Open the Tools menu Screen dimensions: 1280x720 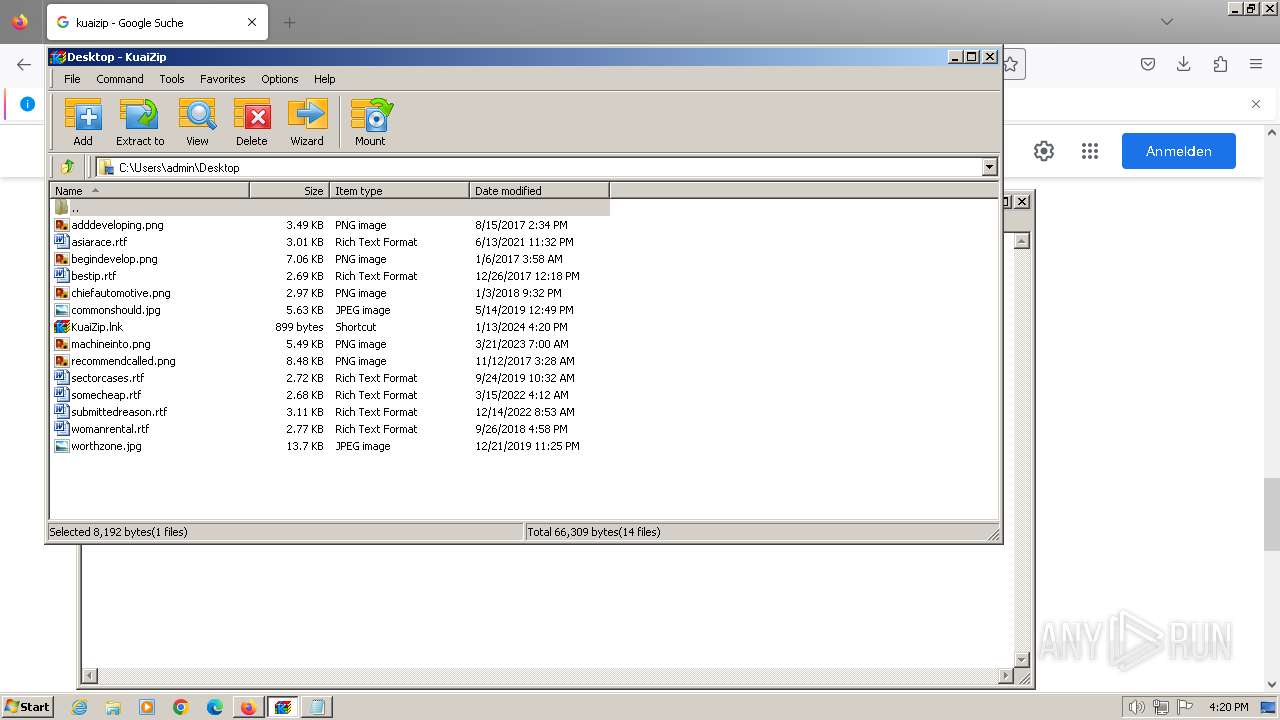pos(172,79)
